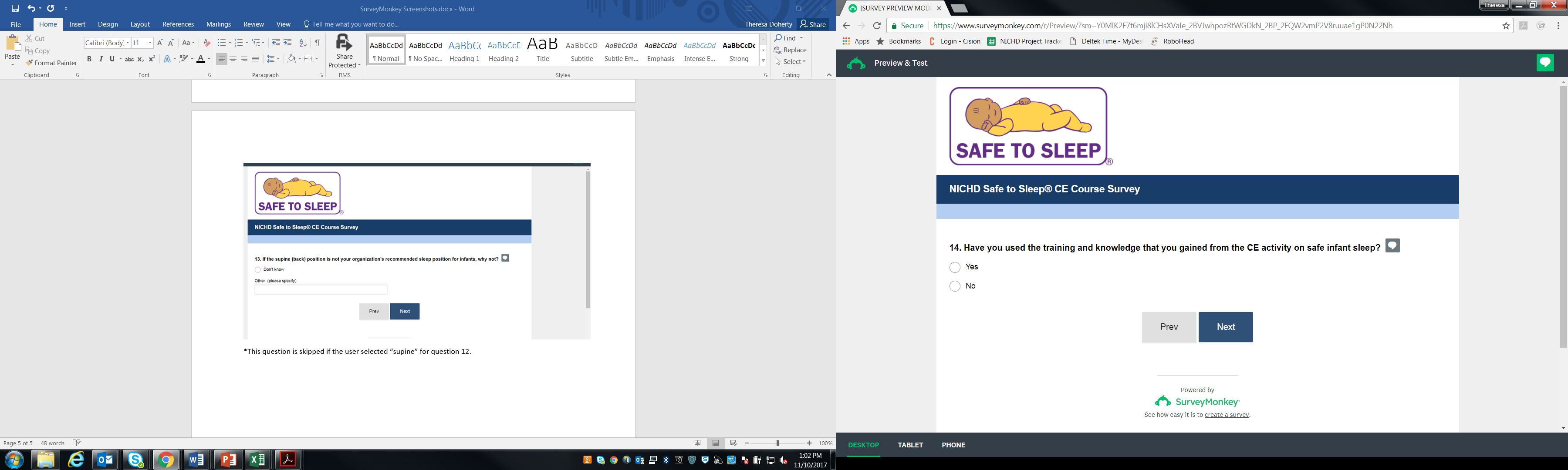
Task: Open the create a survey link
Action: [x=1226, y=415]
